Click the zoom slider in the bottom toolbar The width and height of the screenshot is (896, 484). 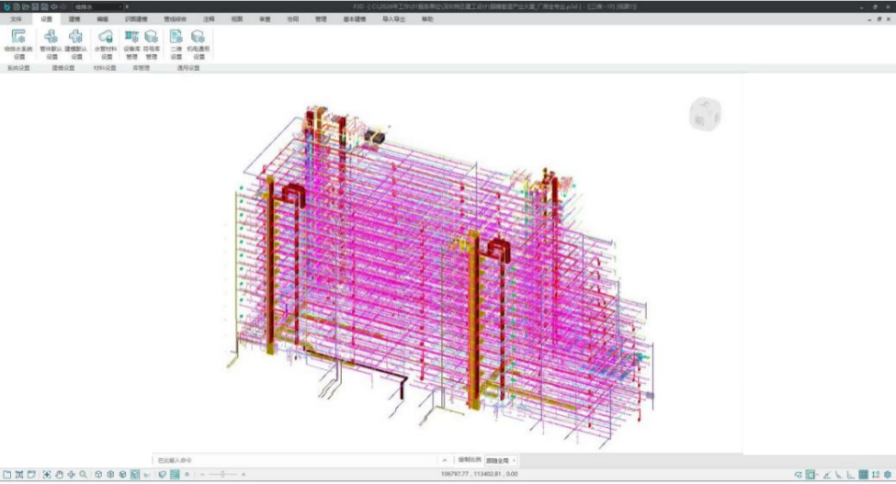tap(222, 474)
